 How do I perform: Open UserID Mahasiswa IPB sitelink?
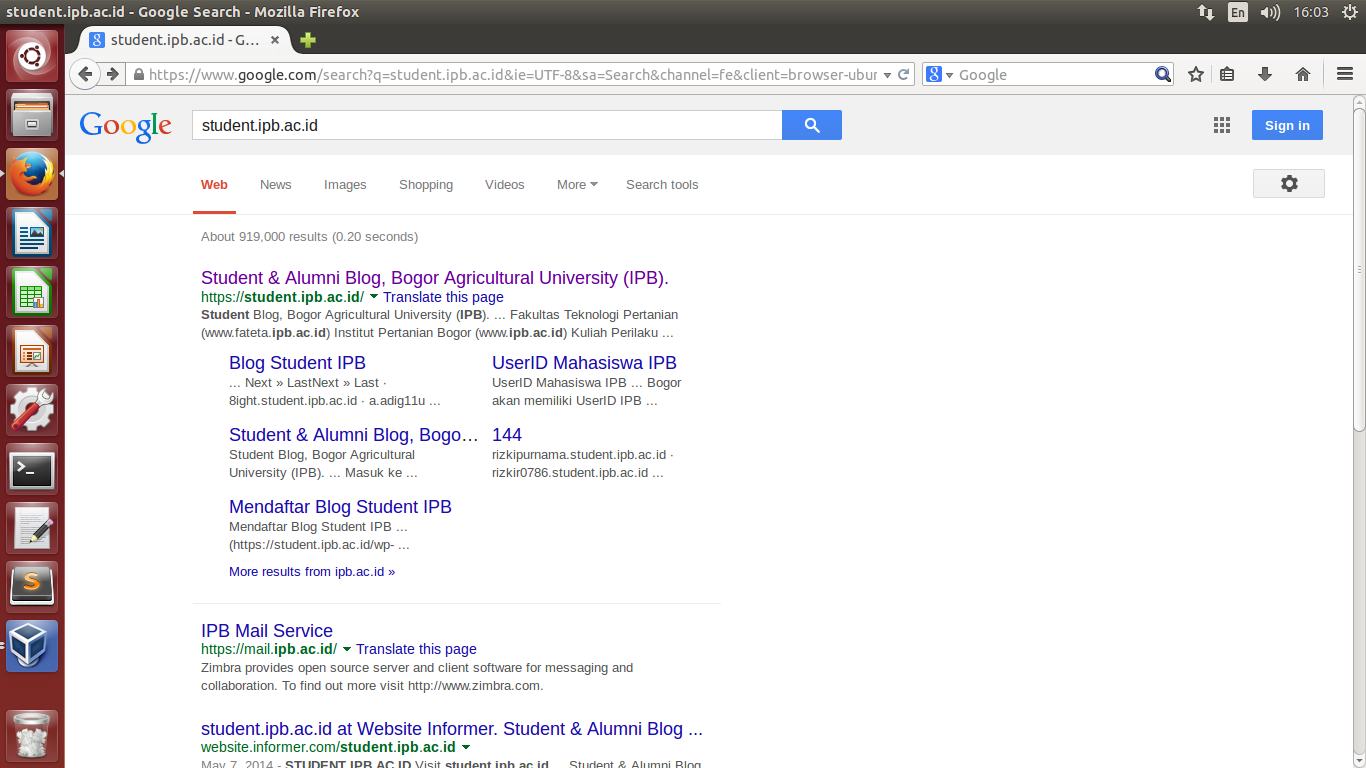pyautogui.click(x=584, y=363)
